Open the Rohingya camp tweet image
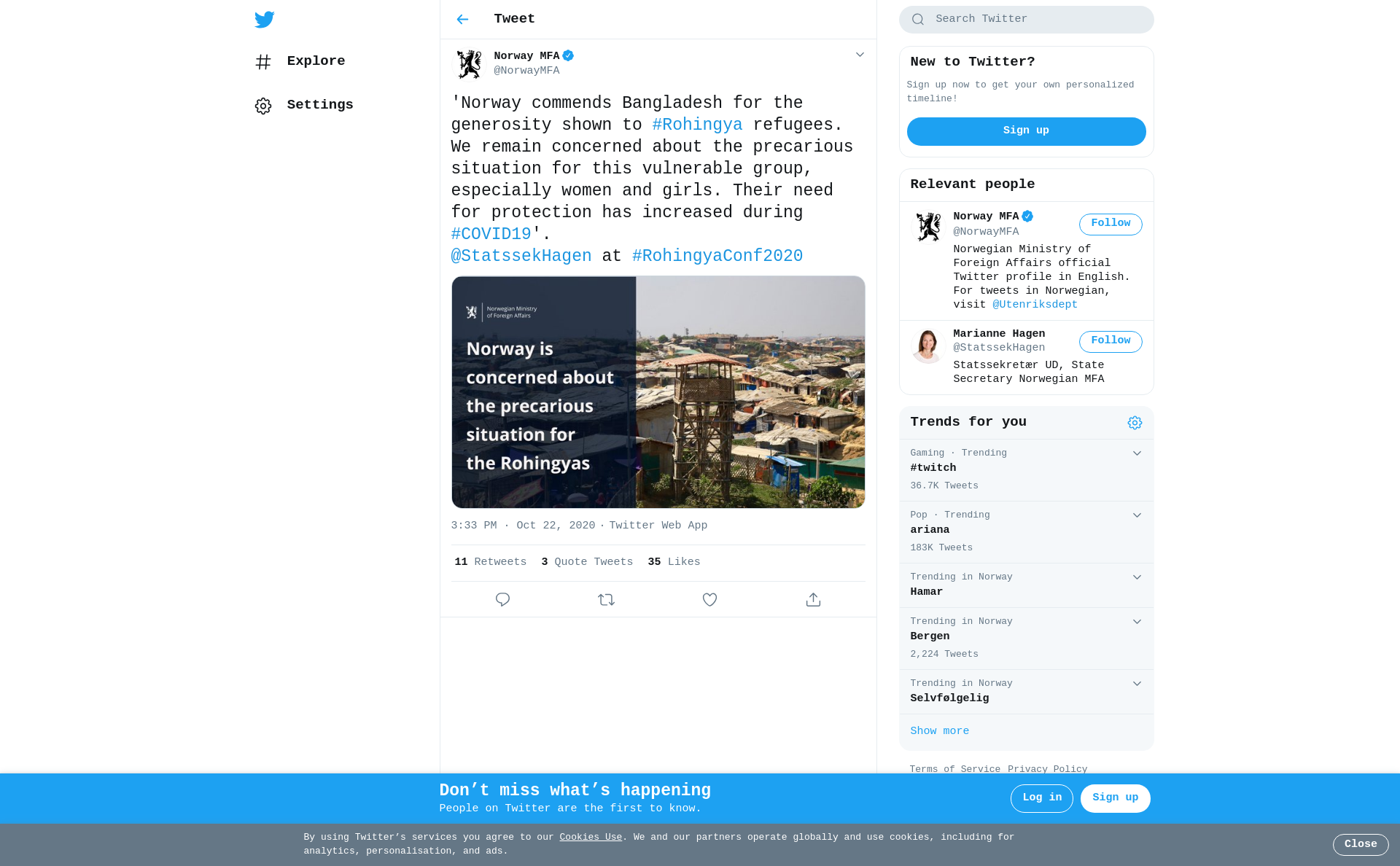 coord(658,392)
